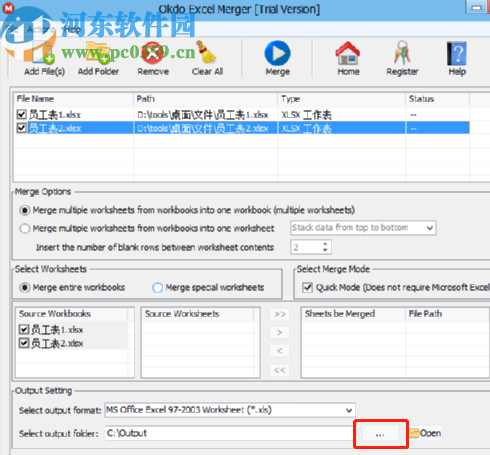Viewport: 490px width, 455px height.
Task: Click the add one sheet > button
Action: point(279,332)
